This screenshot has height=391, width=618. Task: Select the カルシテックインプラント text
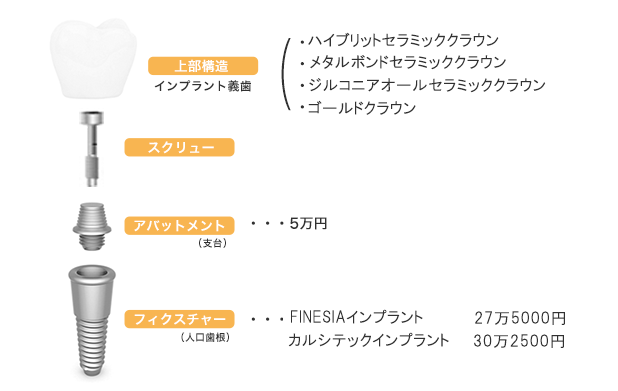click(x=369, y=340)
